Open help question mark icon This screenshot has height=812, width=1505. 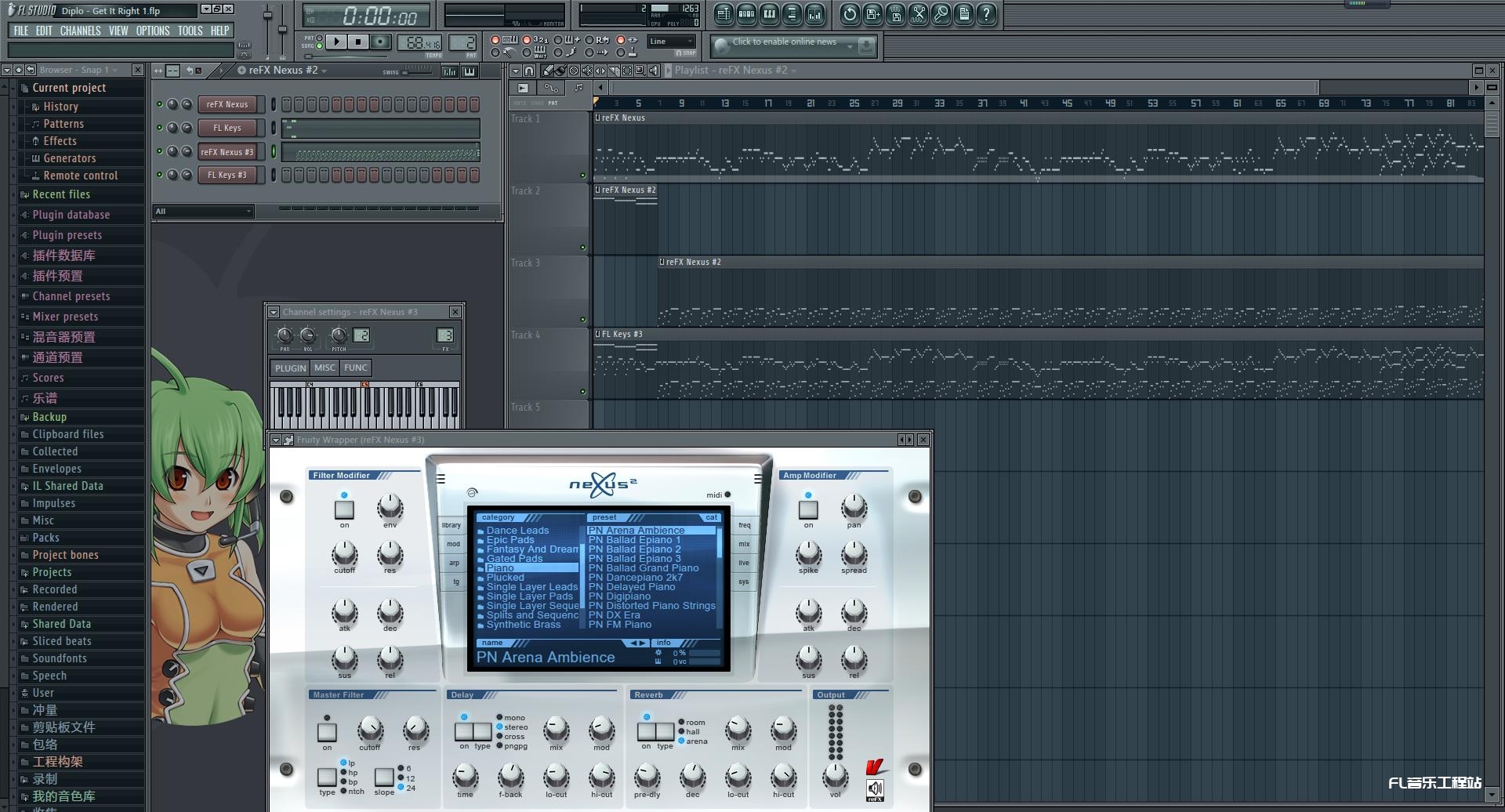coord(986,13)
